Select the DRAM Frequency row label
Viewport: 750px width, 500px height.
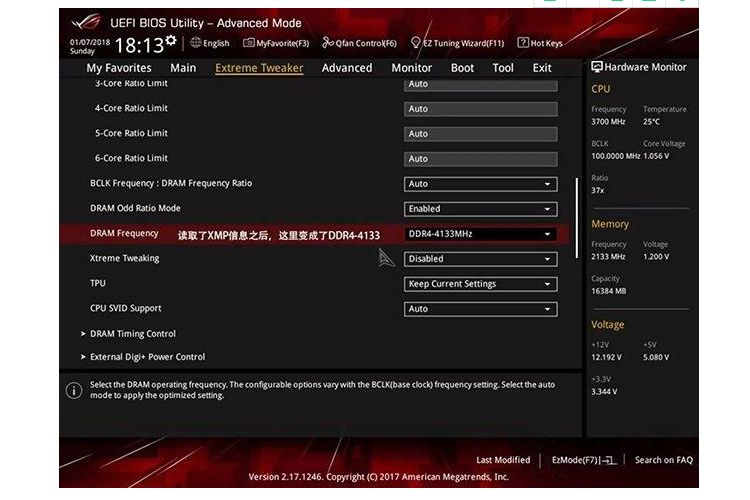pyautogui.click(x=124, y=233)
